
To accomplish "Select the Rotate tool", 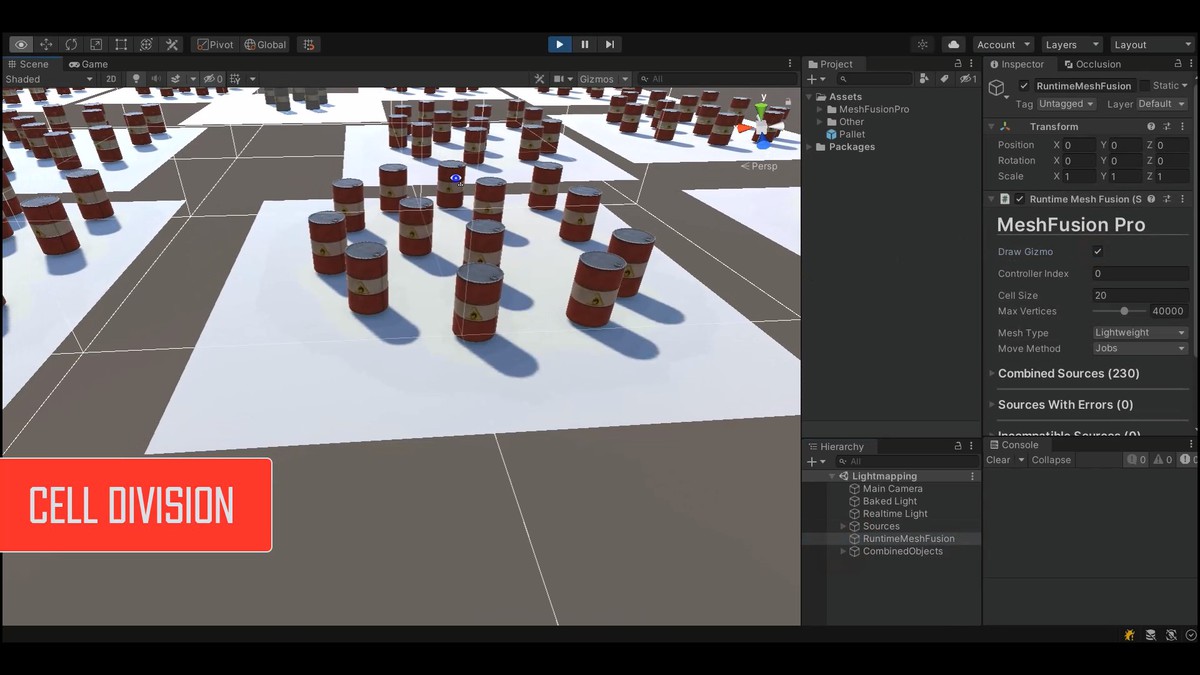I will point(71,44).
